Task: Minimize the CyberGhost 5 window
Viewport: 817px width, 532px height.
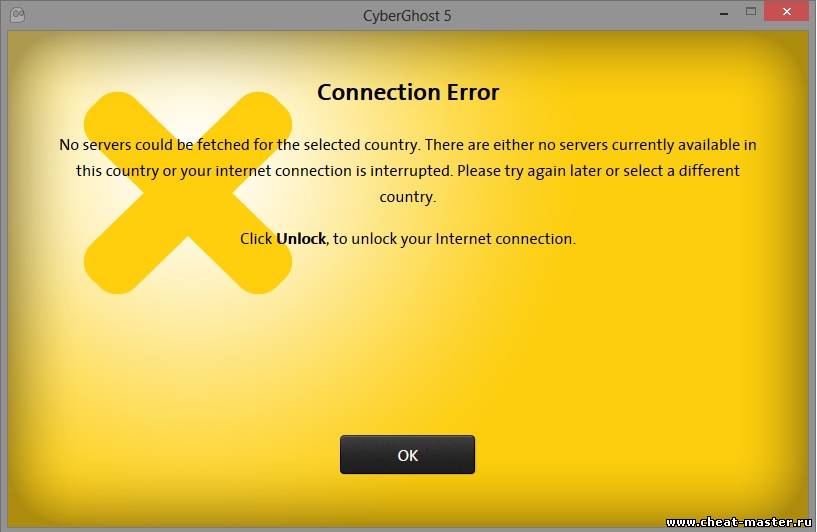Action: 724,14
